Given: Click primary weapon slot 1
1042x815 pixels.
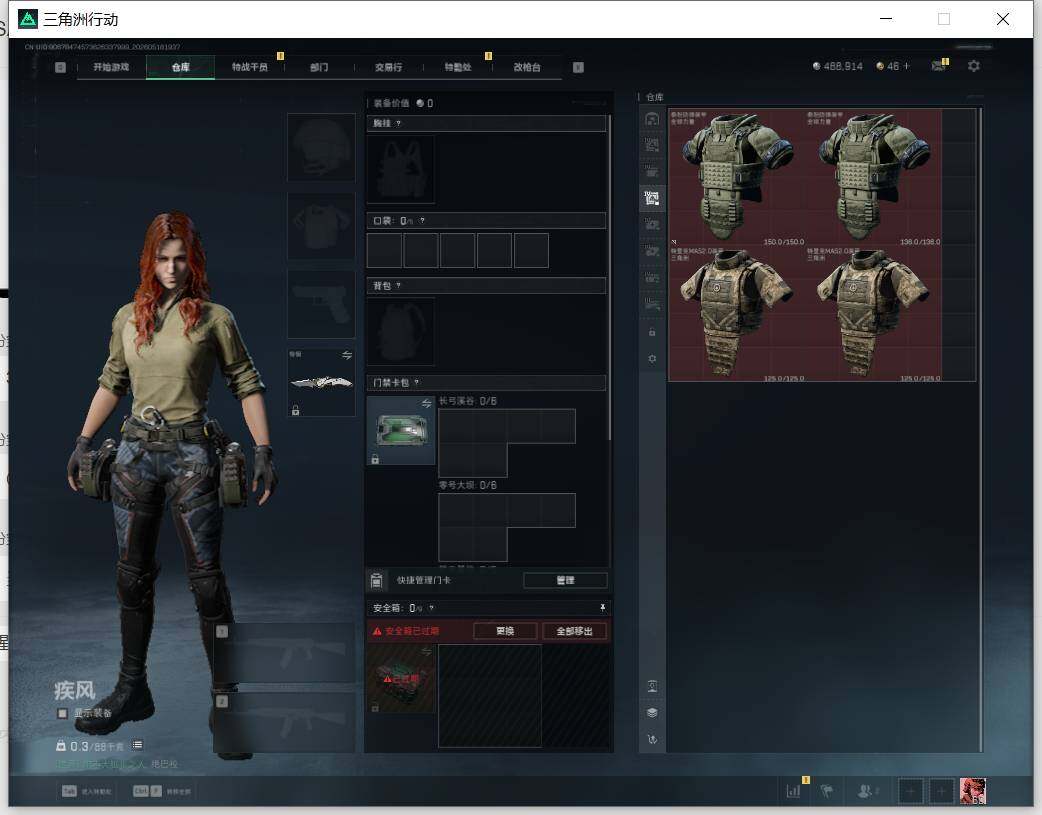Looking at the screenshot, I should click(x=284, y=653).
